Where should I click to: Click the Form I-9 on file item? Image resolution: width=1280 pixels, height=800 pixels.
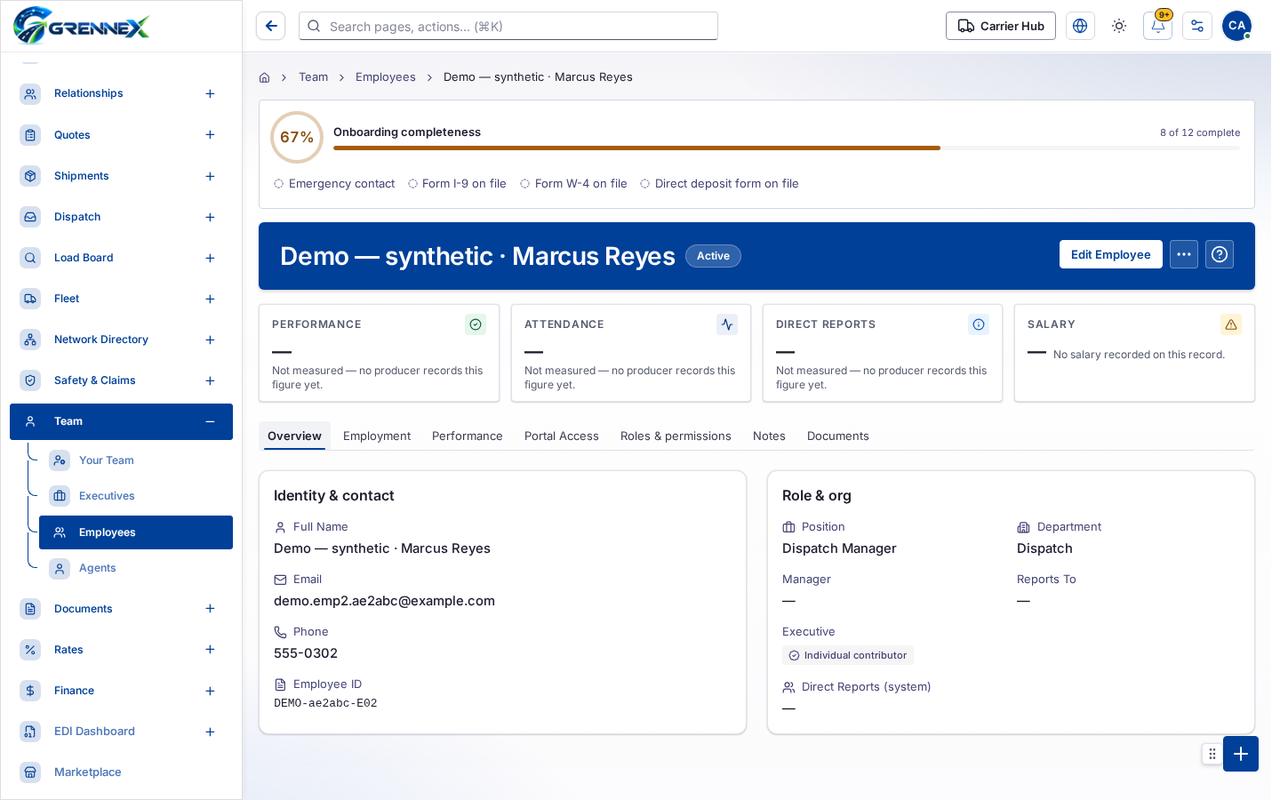click(457, 184)
